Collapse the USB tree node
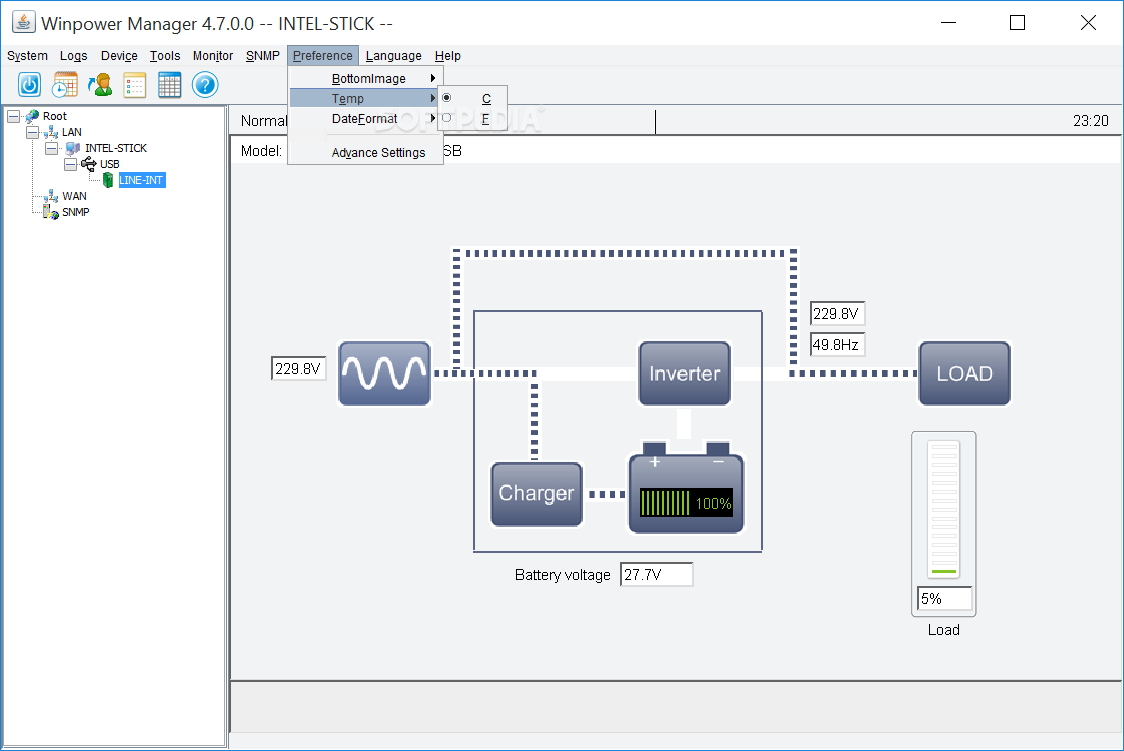This screenshot has height=751, width=1124. click(x=70, y=164)
